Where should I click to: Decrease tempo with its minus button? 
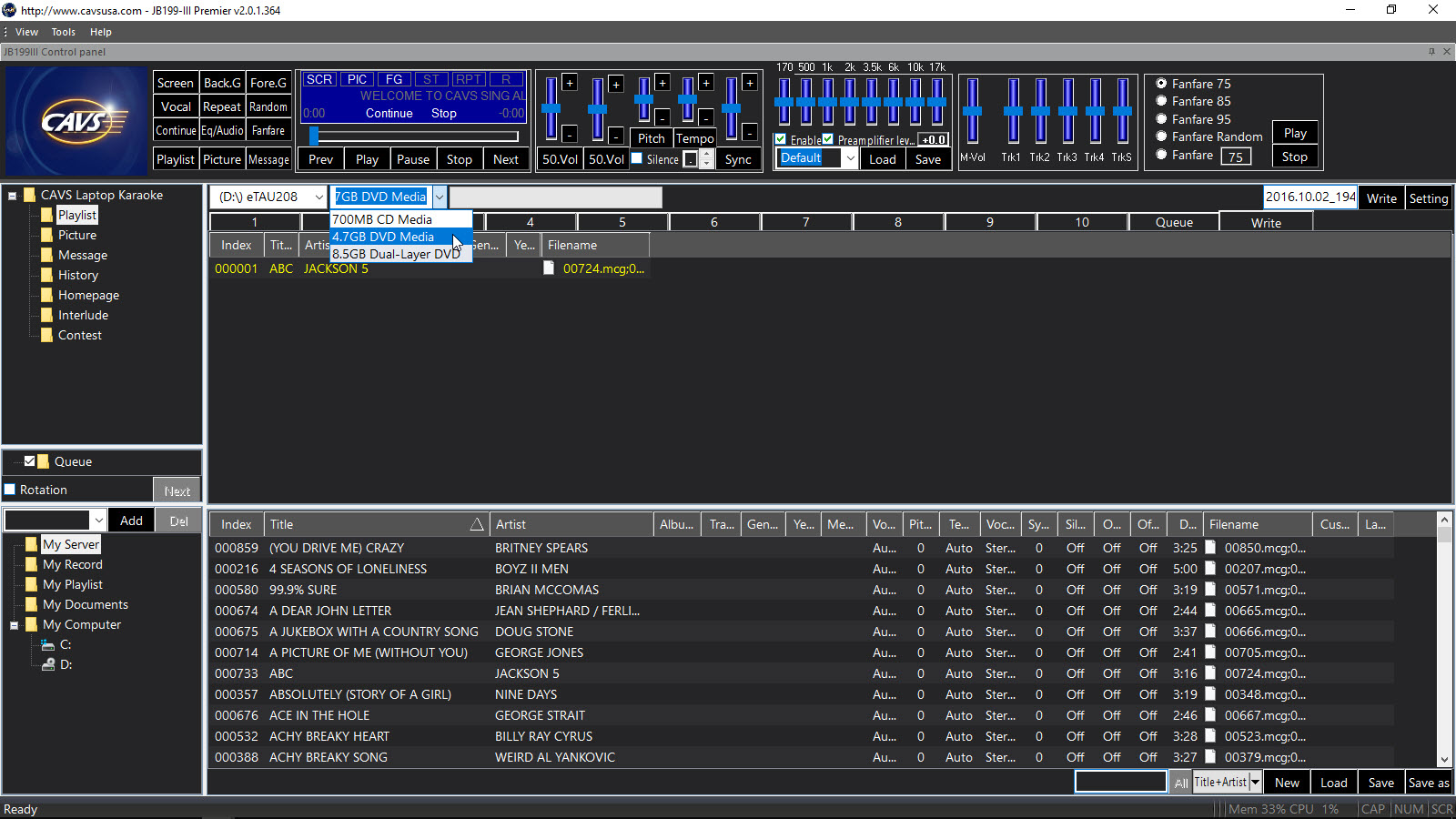[706, 117]
